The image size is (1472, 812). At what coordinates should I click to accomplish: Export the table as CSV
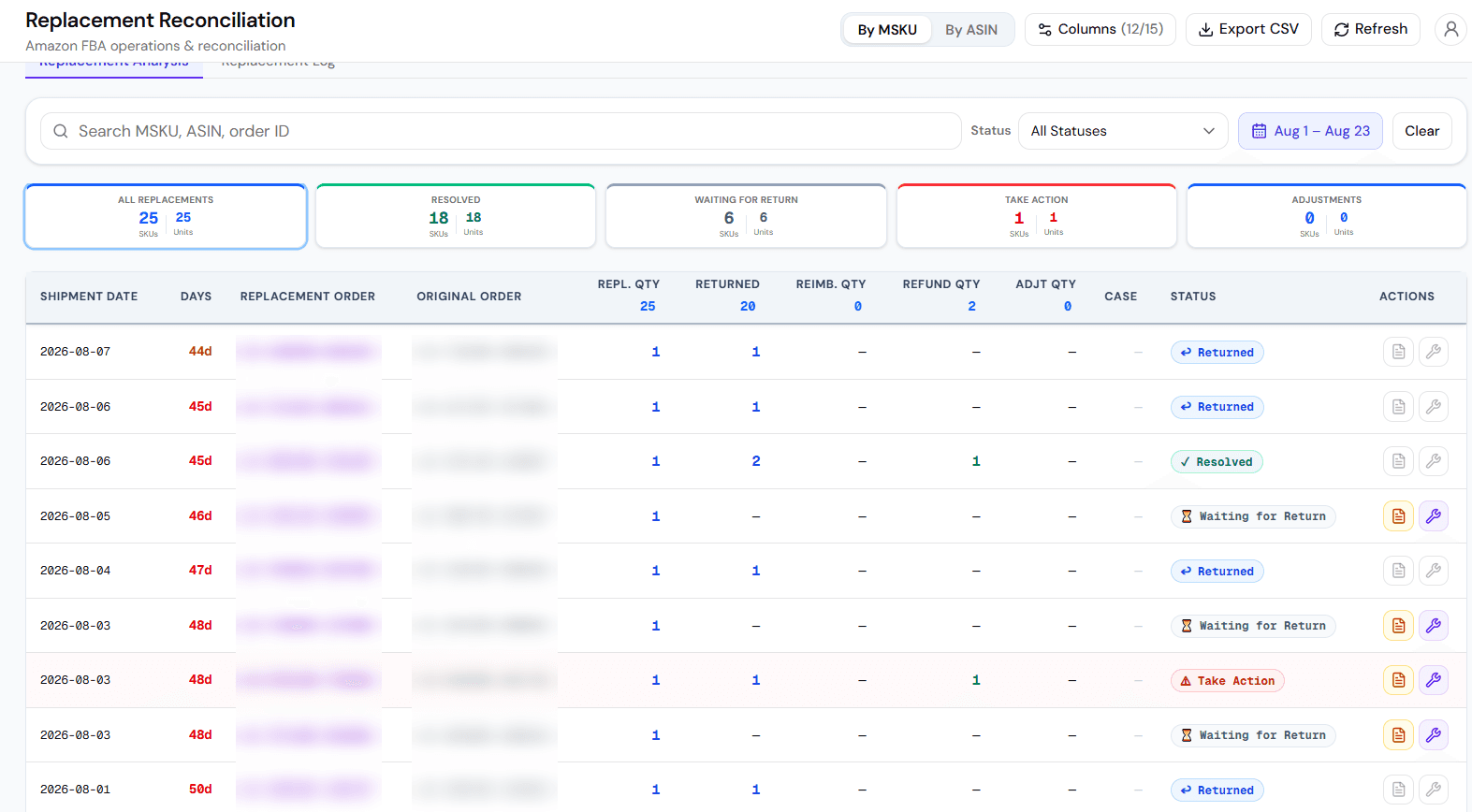coord(1248,29)
